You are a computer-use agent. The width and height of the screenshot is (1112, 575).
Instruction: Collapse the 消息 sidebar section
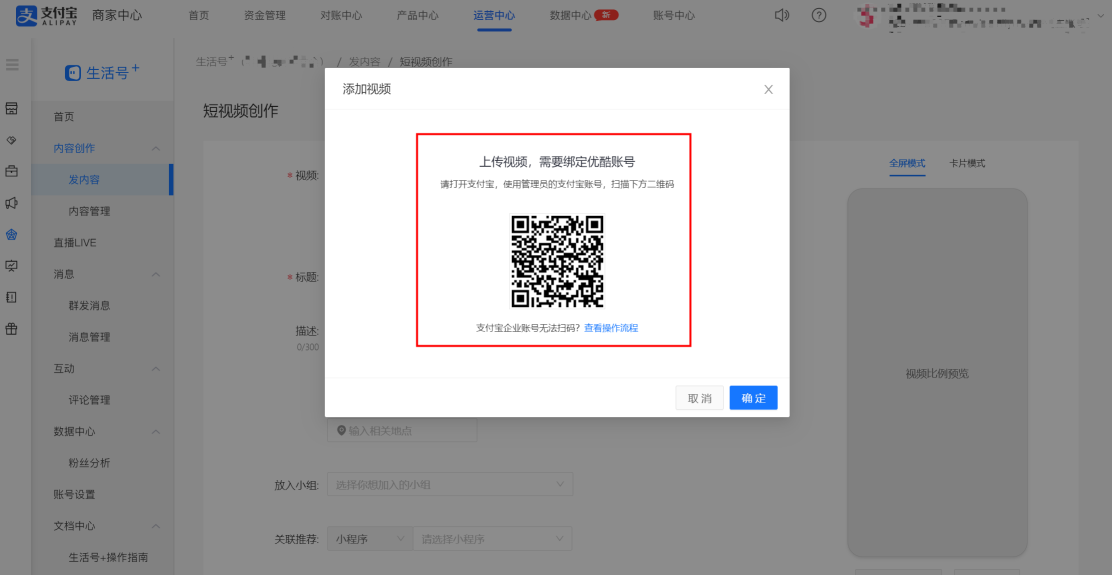tap(156, 274)
